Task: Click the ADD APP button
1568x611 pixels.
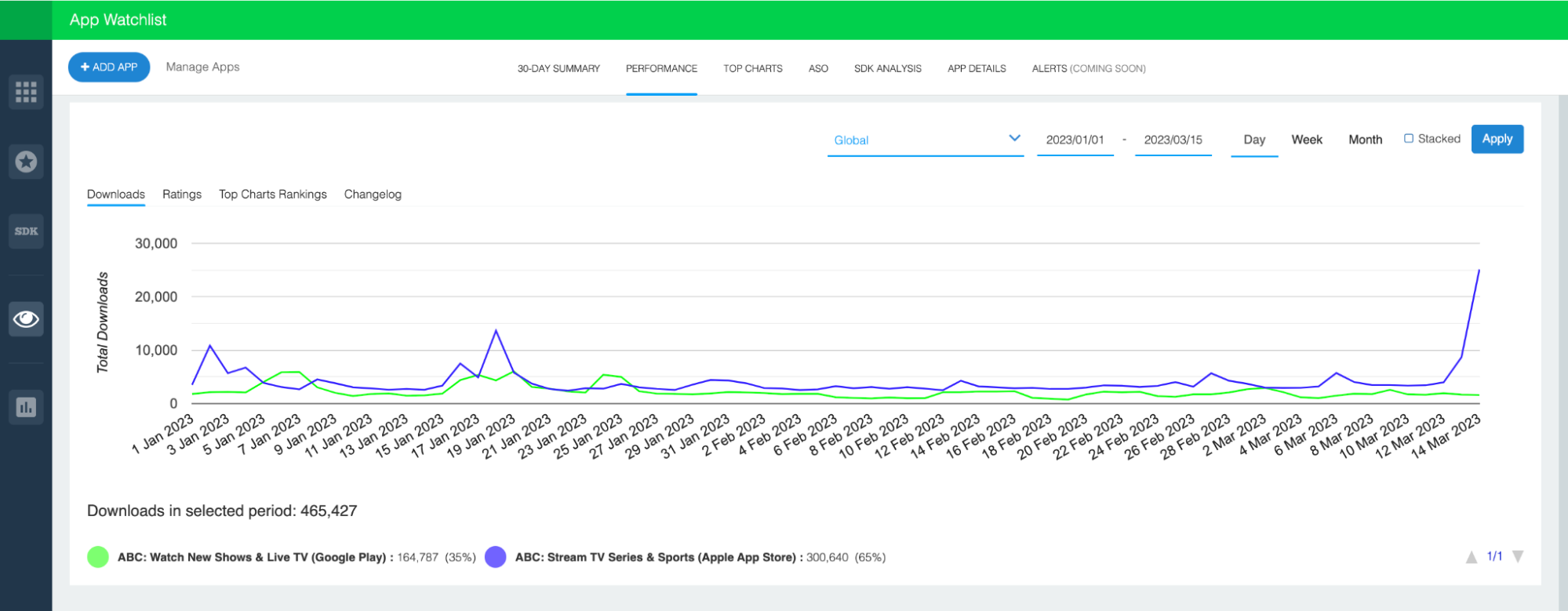Action: 109,67
